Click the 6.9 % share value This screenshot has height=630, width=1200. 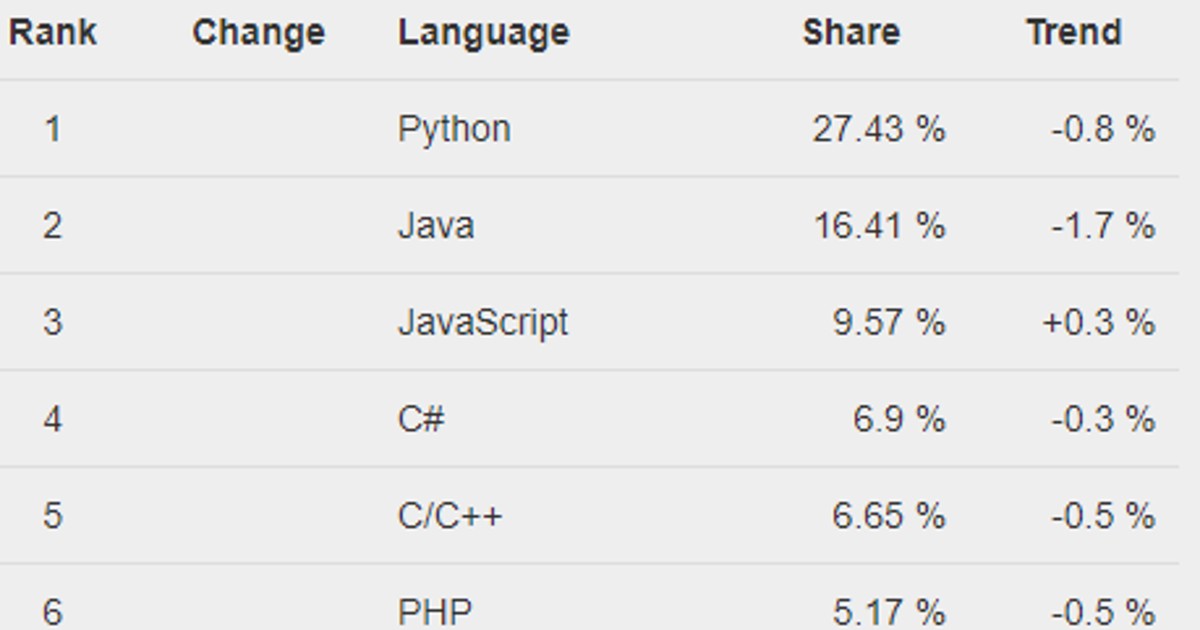tap(898, 419)
